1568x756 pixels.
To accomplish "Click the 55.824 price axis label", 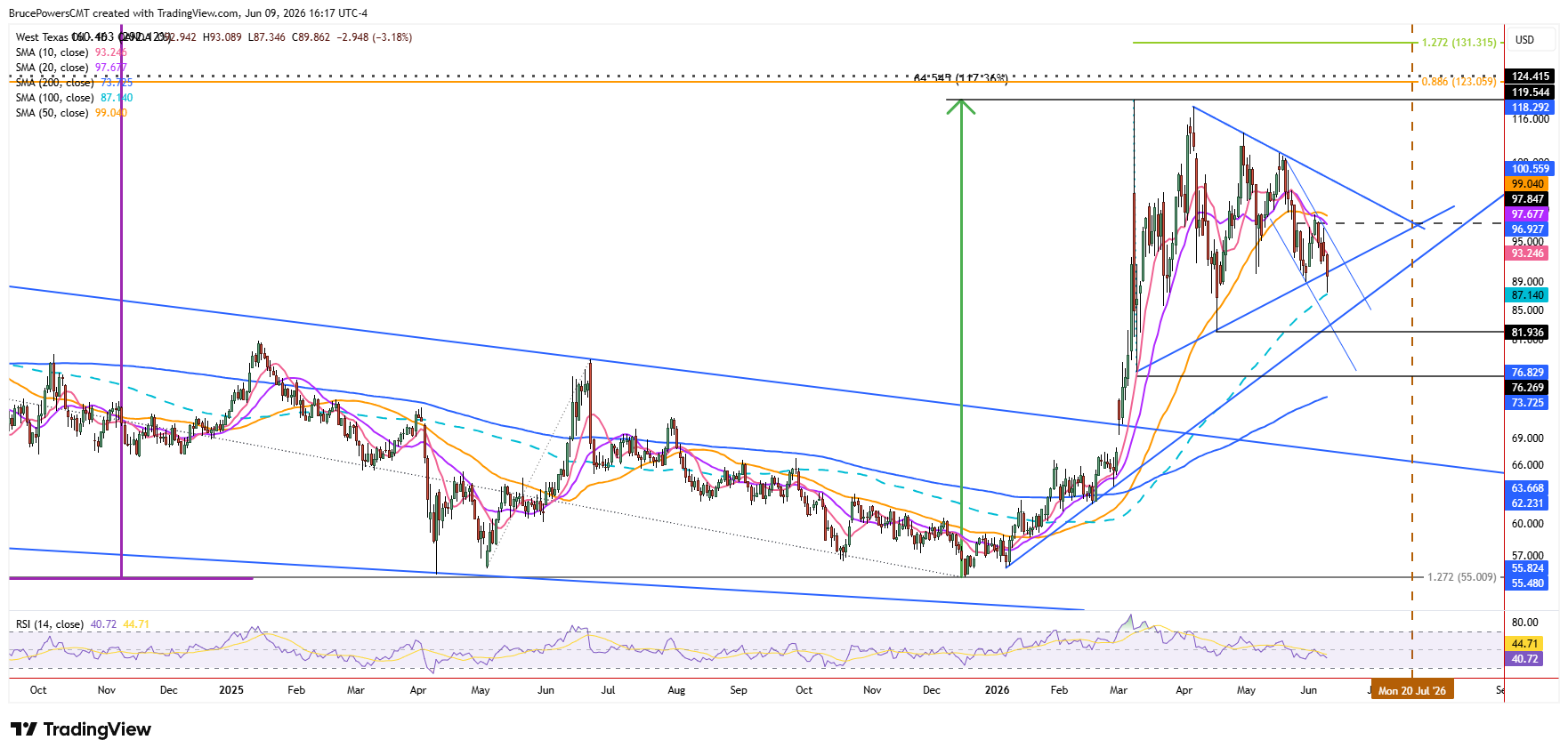I will pos(1528,568).
